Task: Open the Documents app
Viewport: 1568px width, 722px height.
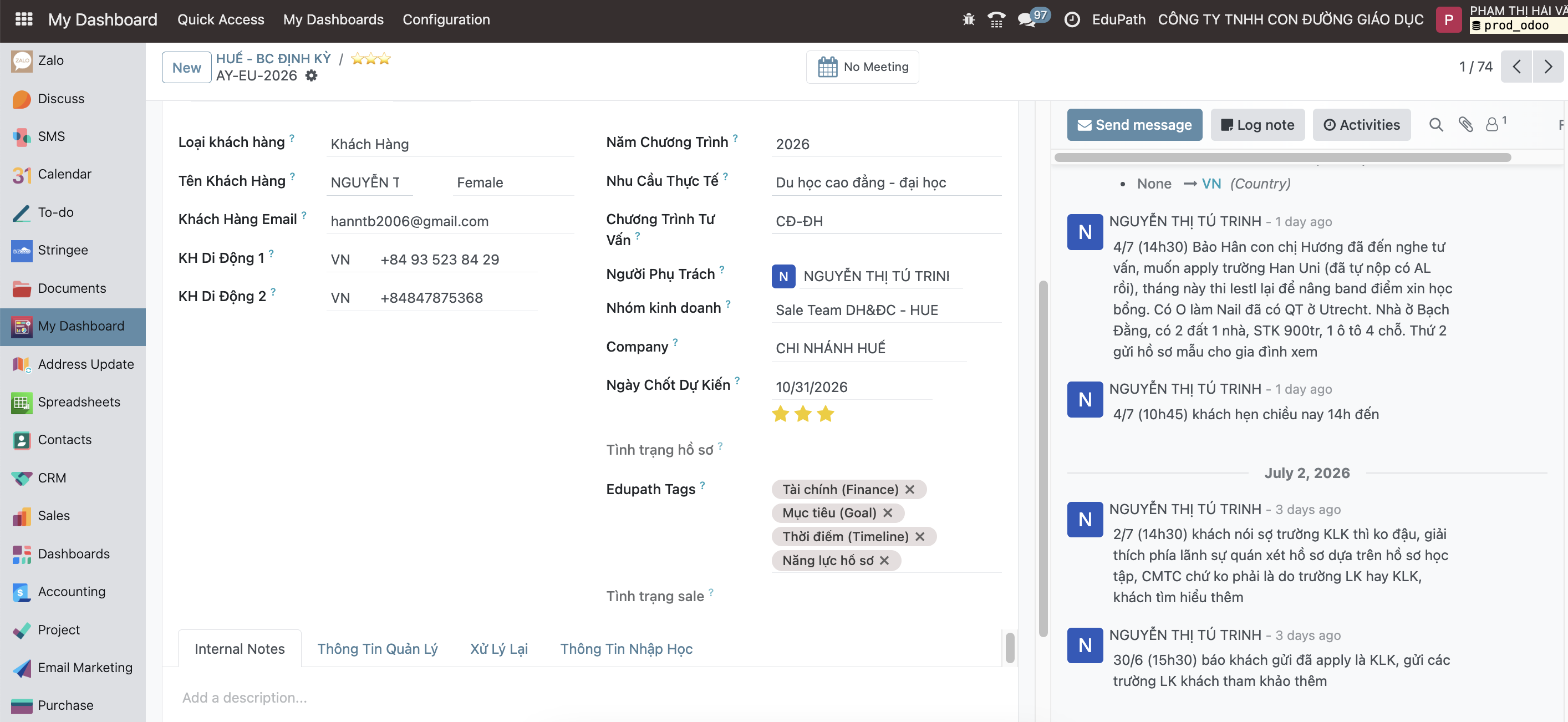Action: [73, 288]
